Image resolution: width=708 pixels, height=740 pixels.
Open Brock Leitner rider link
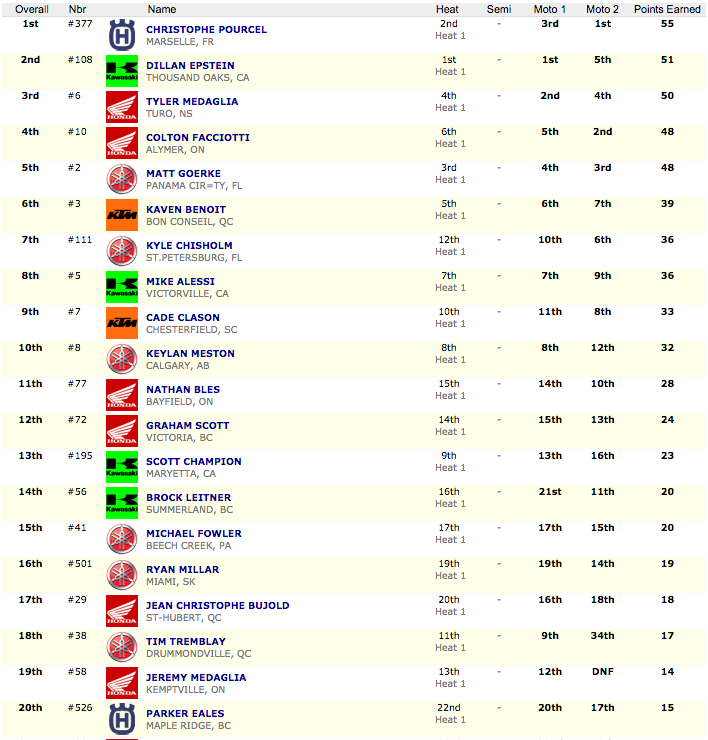tap(188, 497)
